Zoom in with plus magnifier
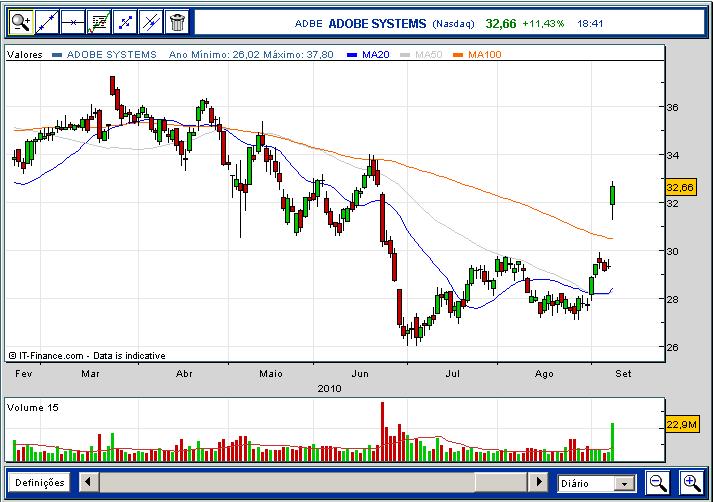713x502 pixels. pos(692,482)
